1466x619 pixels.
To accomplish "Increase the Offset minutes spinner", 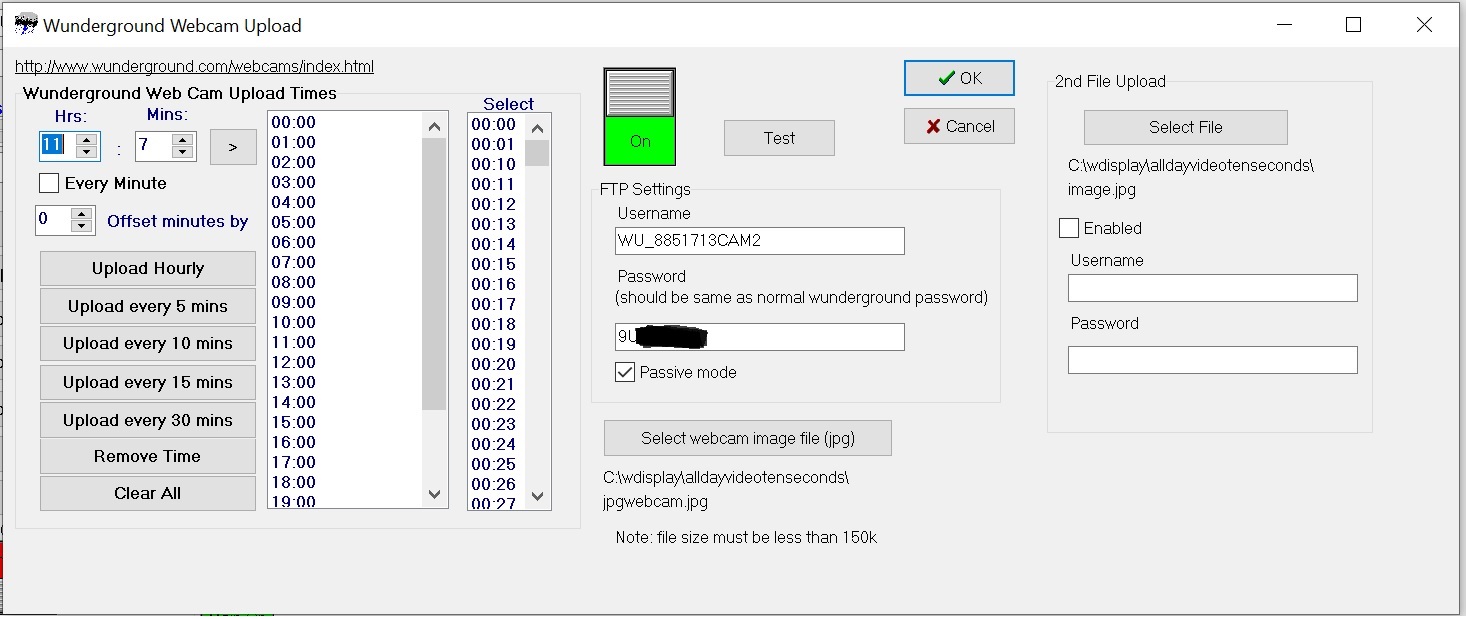I will pyautogui.click(x=83, y=213).
